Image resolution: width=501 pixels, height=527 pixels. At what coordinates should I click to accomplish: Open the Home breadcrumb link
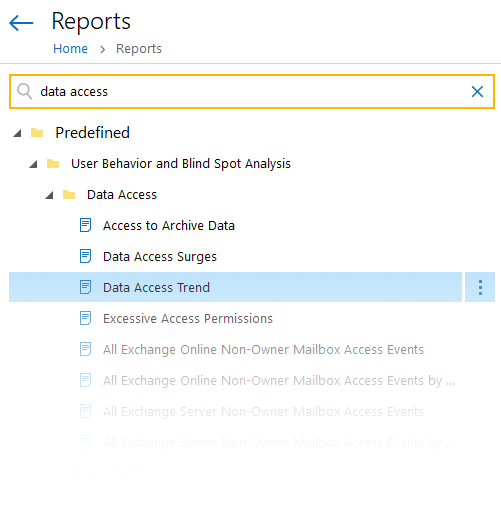tap(70, 49)
